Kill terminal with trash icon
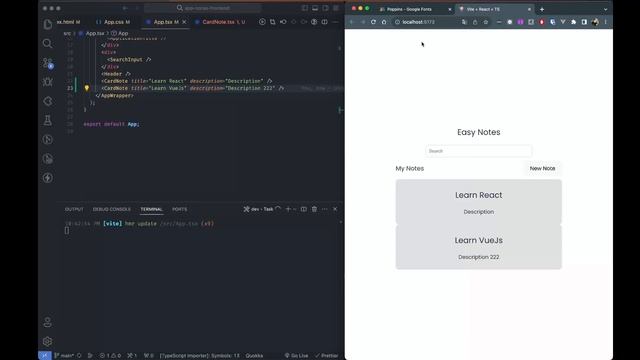The height and width of the screenshot is (360, 640). pyautogui.click(x=314, y=209)
